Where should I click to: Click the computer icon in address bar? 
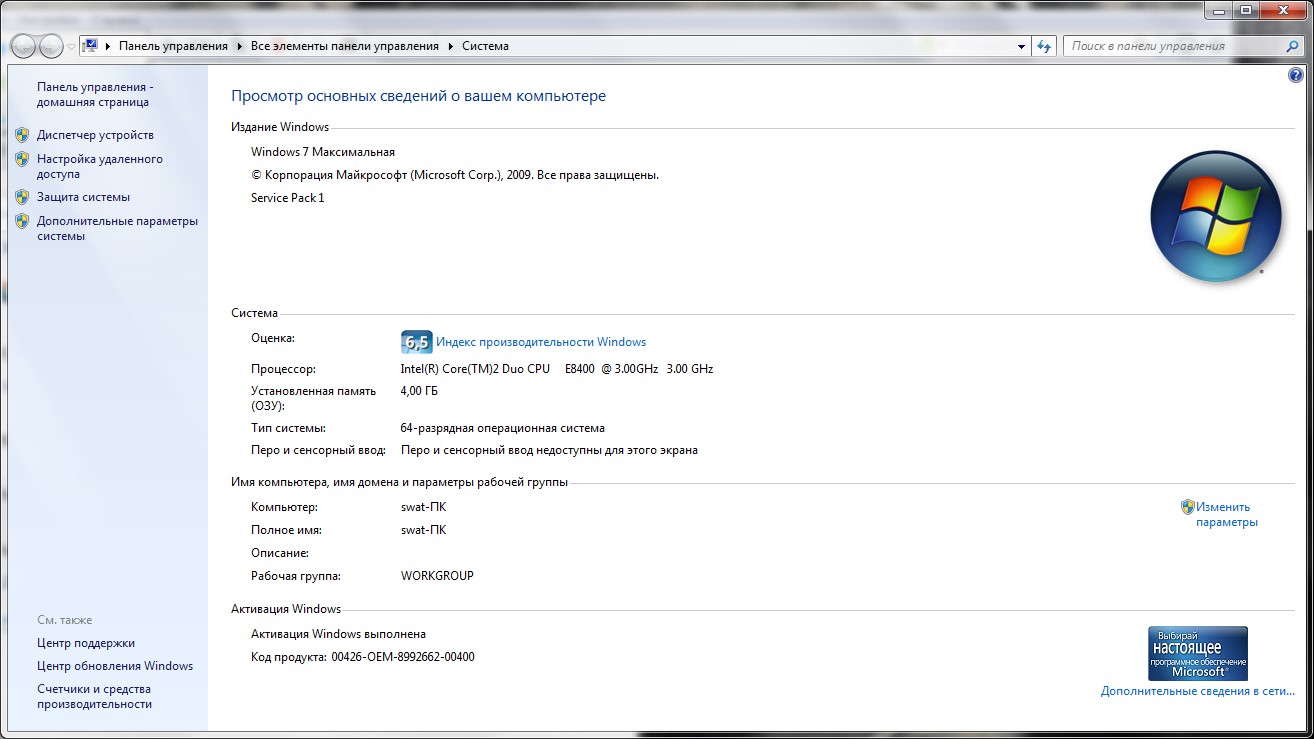90,46
